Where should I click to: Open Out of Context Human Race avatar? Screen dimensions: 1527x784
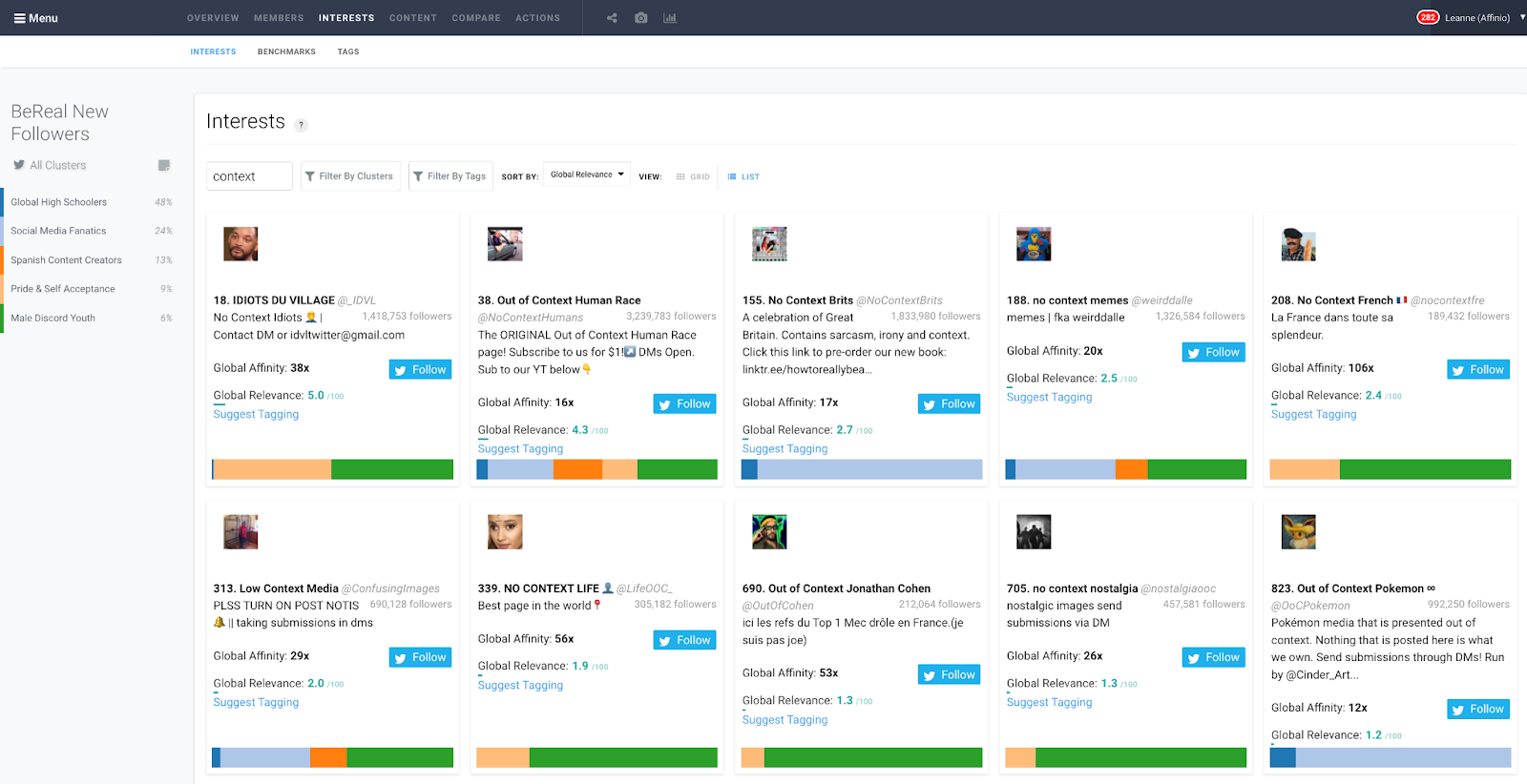tap(505, 244)
